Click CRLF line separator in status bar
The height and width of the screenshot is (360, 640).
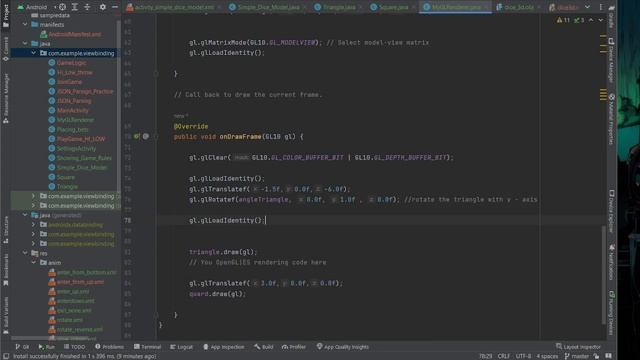tap(504, 356)
